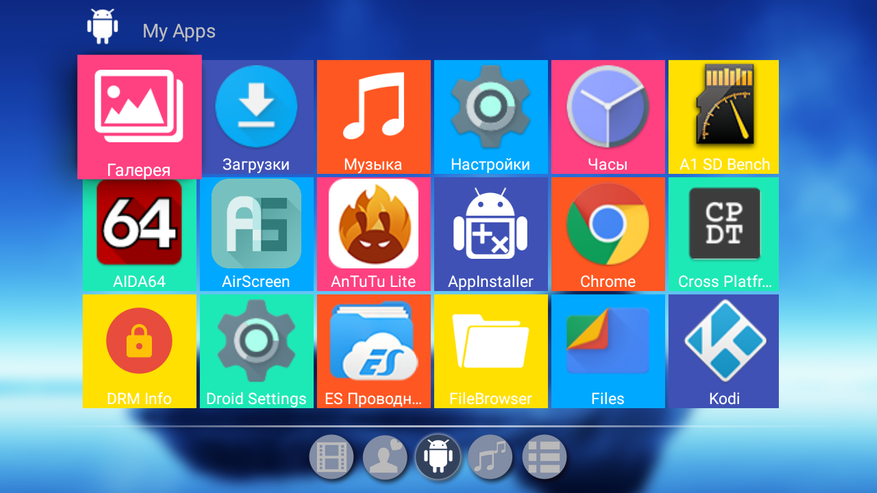877x493 pixels.
Task: Open the Загрузки downloads app
Action: tap(256, 117)
